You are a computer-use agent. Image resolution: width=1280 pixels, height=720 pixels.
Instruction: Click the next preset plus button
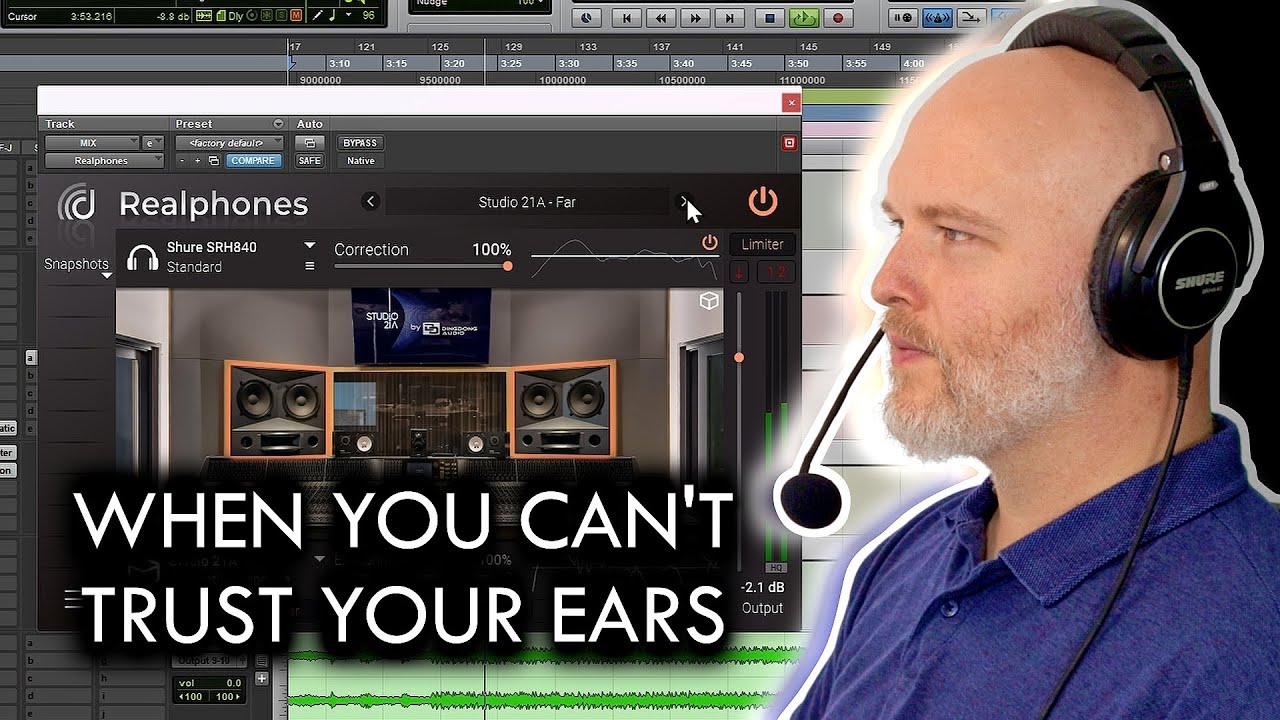pos(197,160)
